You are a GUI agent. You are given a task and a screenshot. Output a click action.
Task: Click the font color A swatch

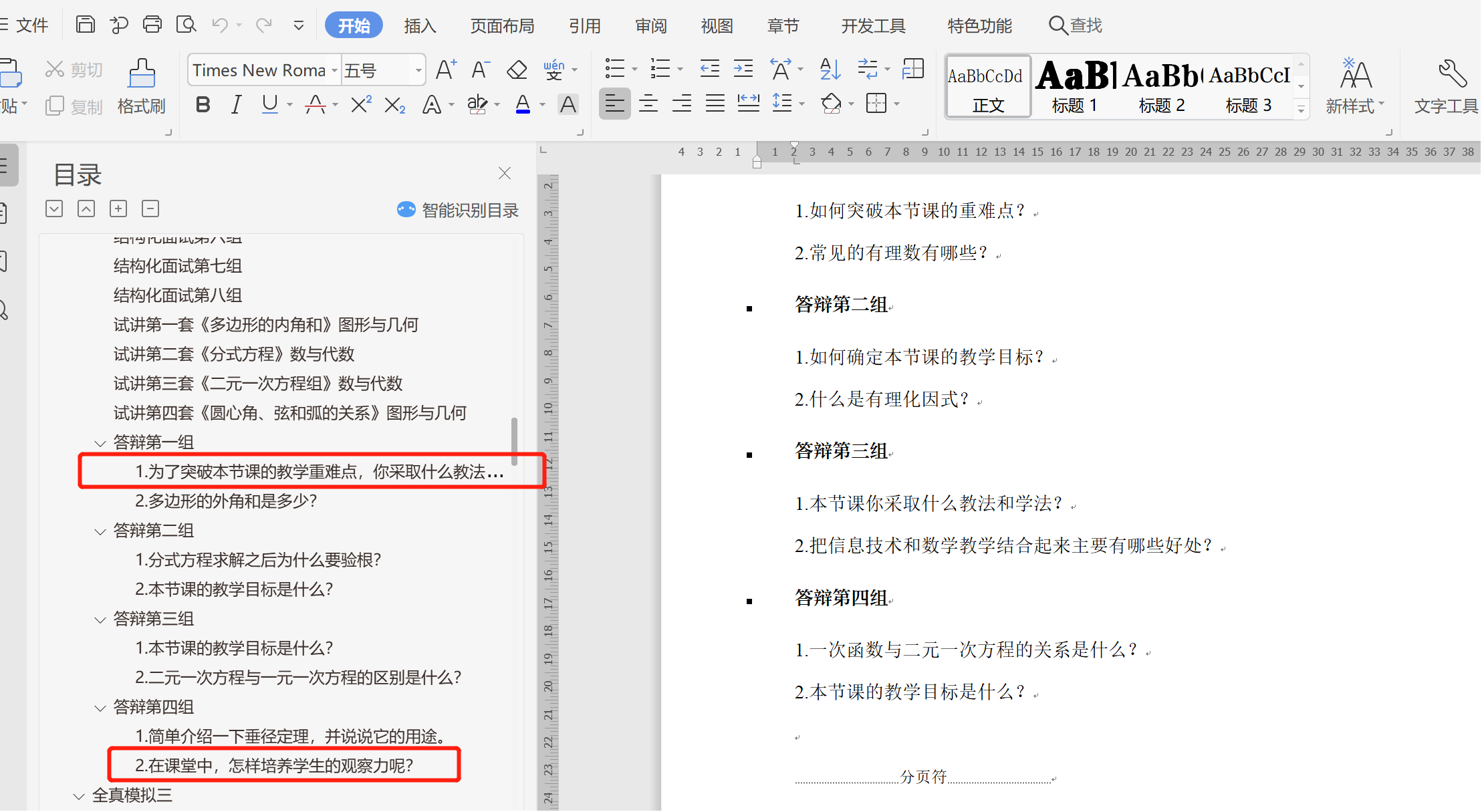(x=523, y=105)
